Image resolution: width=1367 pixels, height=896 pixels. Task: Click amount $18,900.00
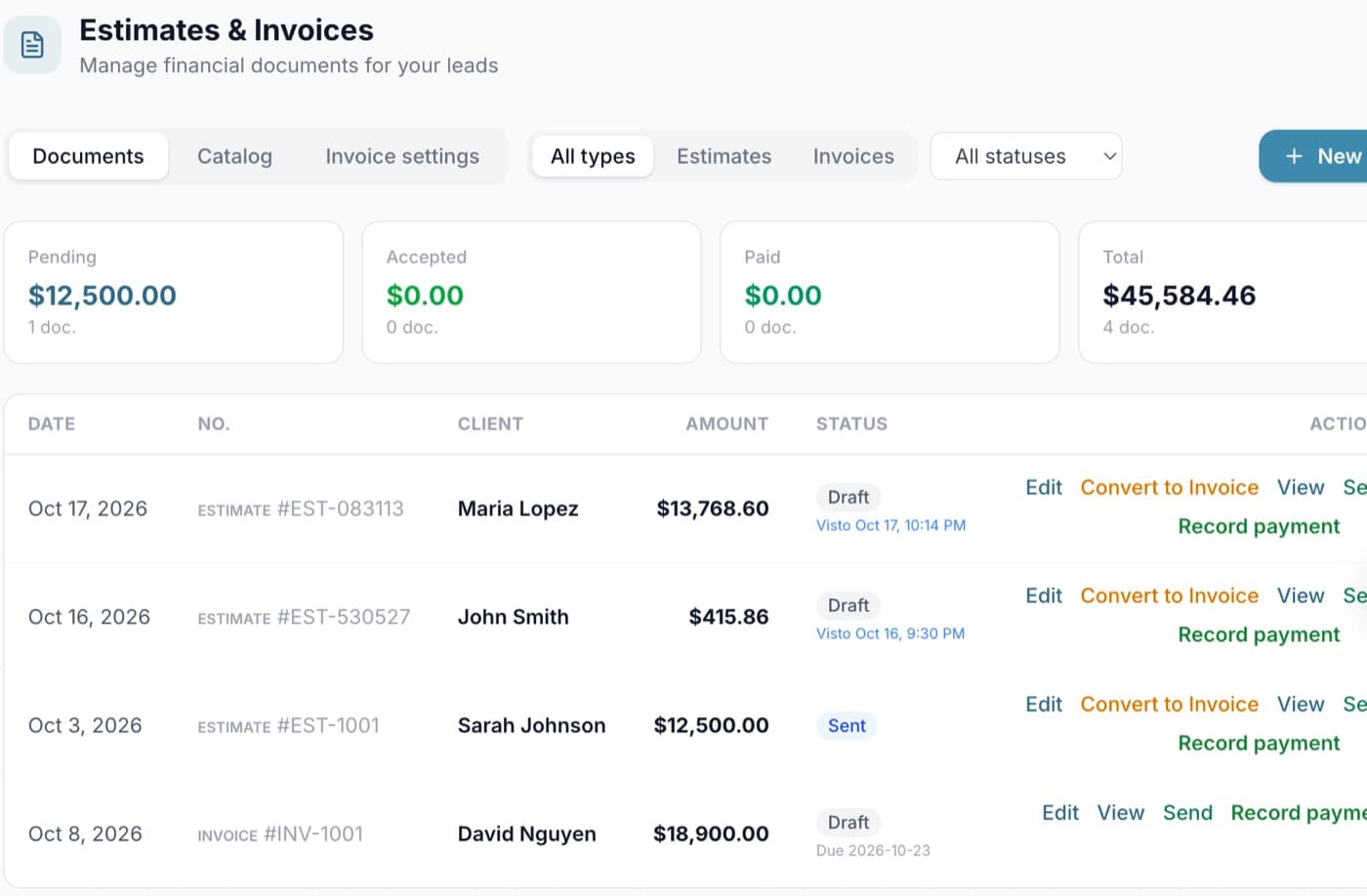coord(711,834)
